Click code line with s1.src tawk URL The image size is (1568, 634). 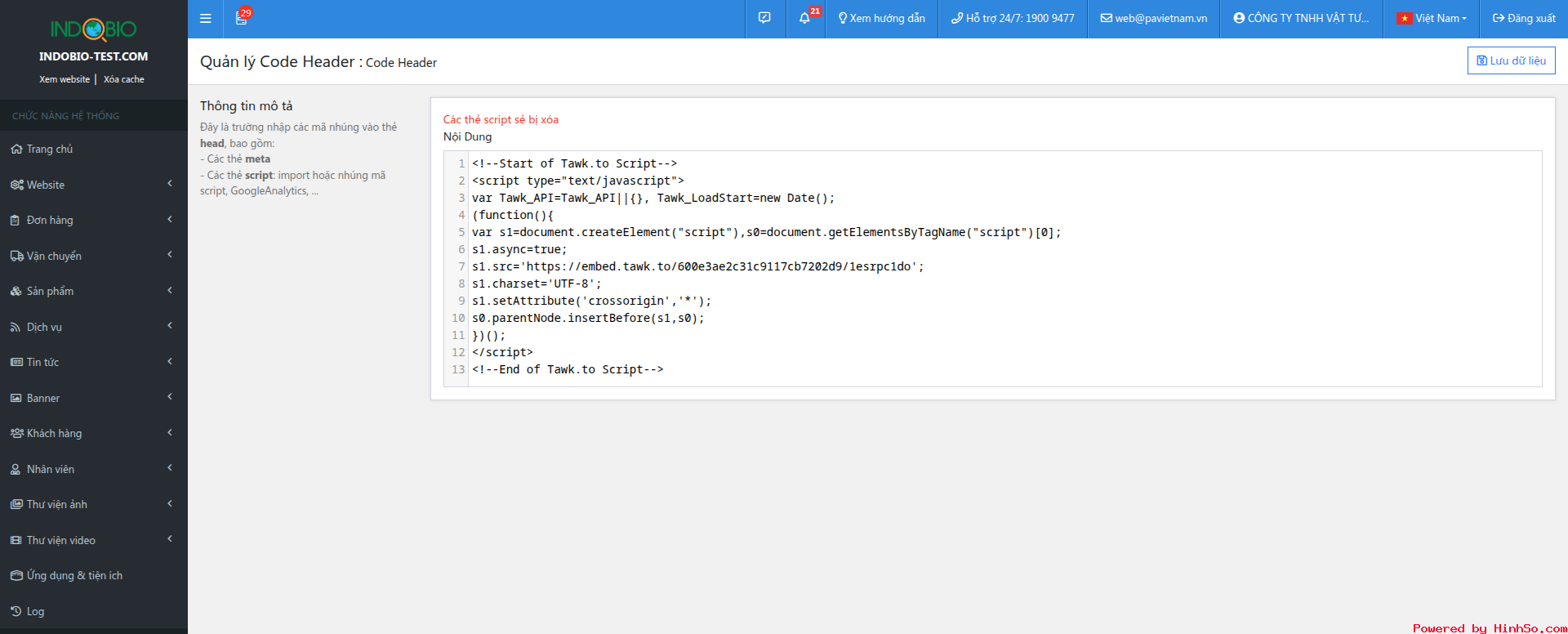pyautogui.click(x=698, y=266)
